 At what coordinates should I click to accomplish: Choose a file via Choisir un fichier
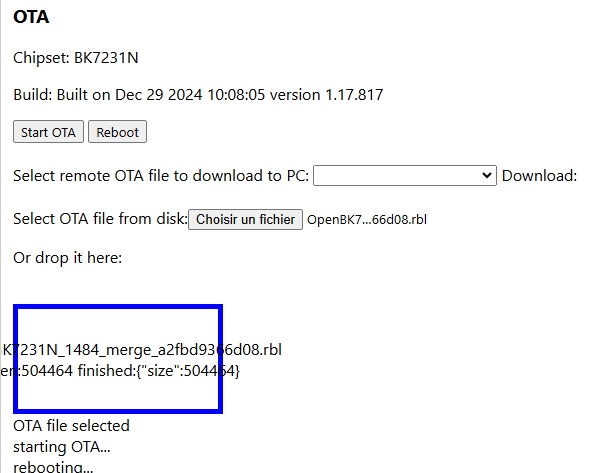click(x=245, y=219)
